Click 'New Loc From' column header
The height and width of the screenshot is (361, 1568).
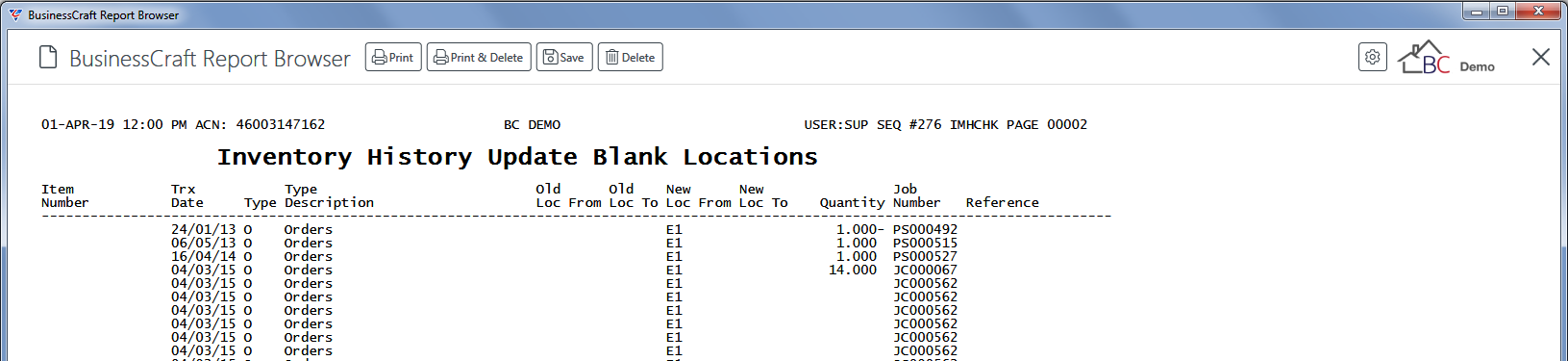(699, 196)
